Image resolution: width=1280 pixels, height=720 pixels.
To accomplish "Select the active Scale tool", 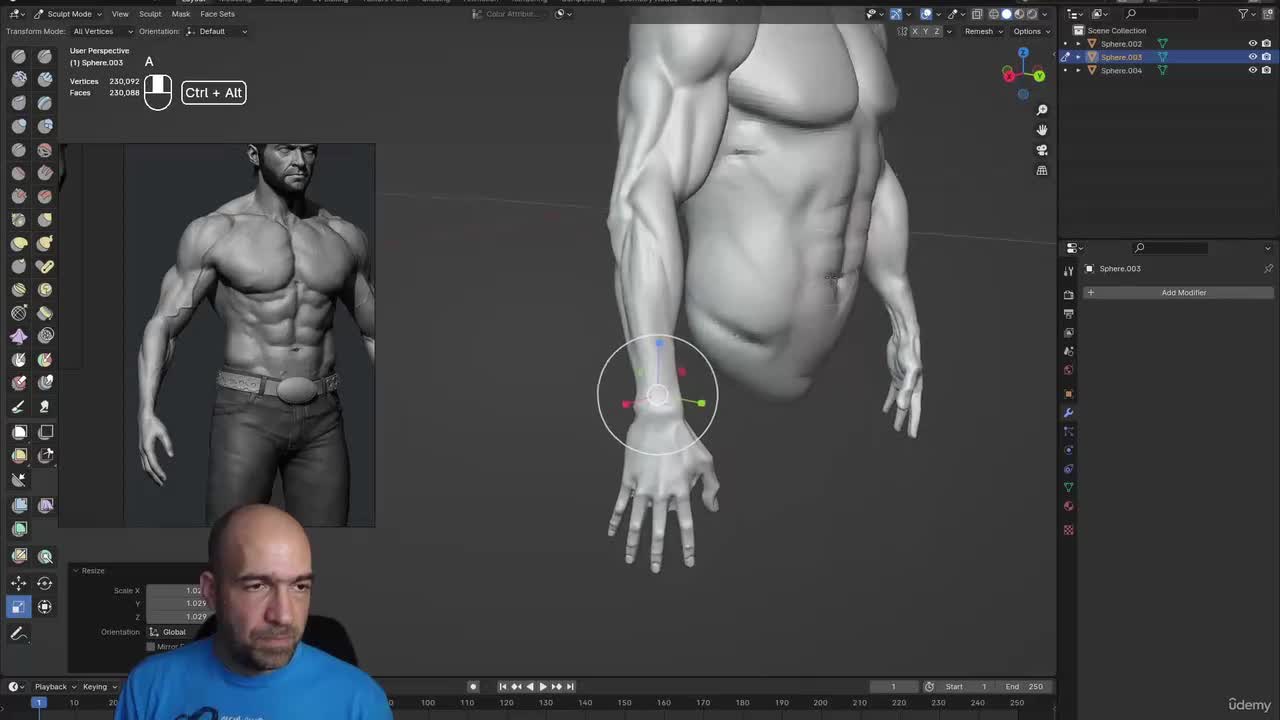I will click(x=19, y=606).
